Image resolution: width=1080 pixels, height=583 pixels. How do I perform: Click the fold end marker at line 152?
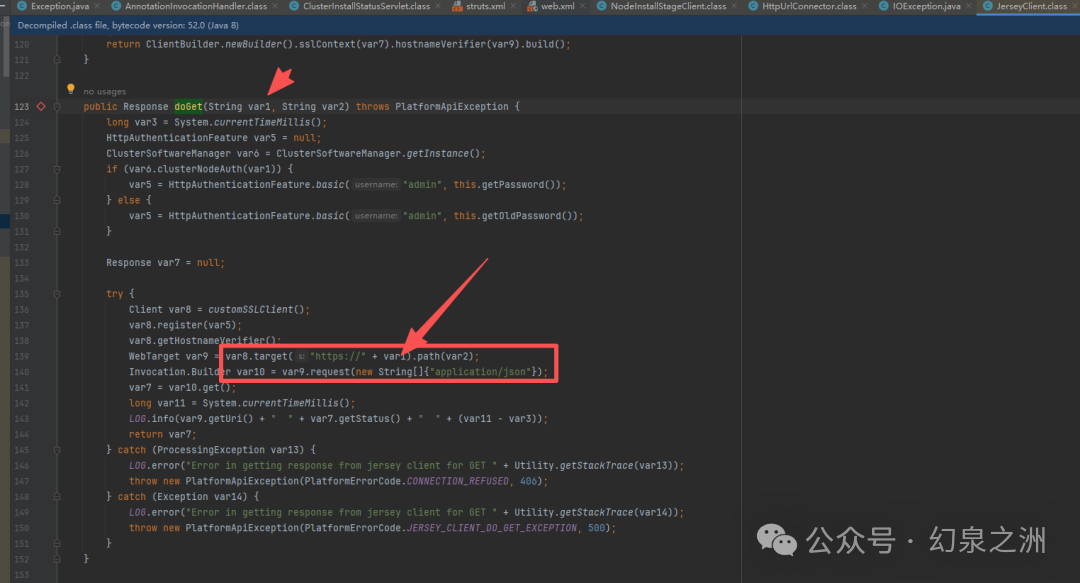pyautogui.click(x=57, y=559)
